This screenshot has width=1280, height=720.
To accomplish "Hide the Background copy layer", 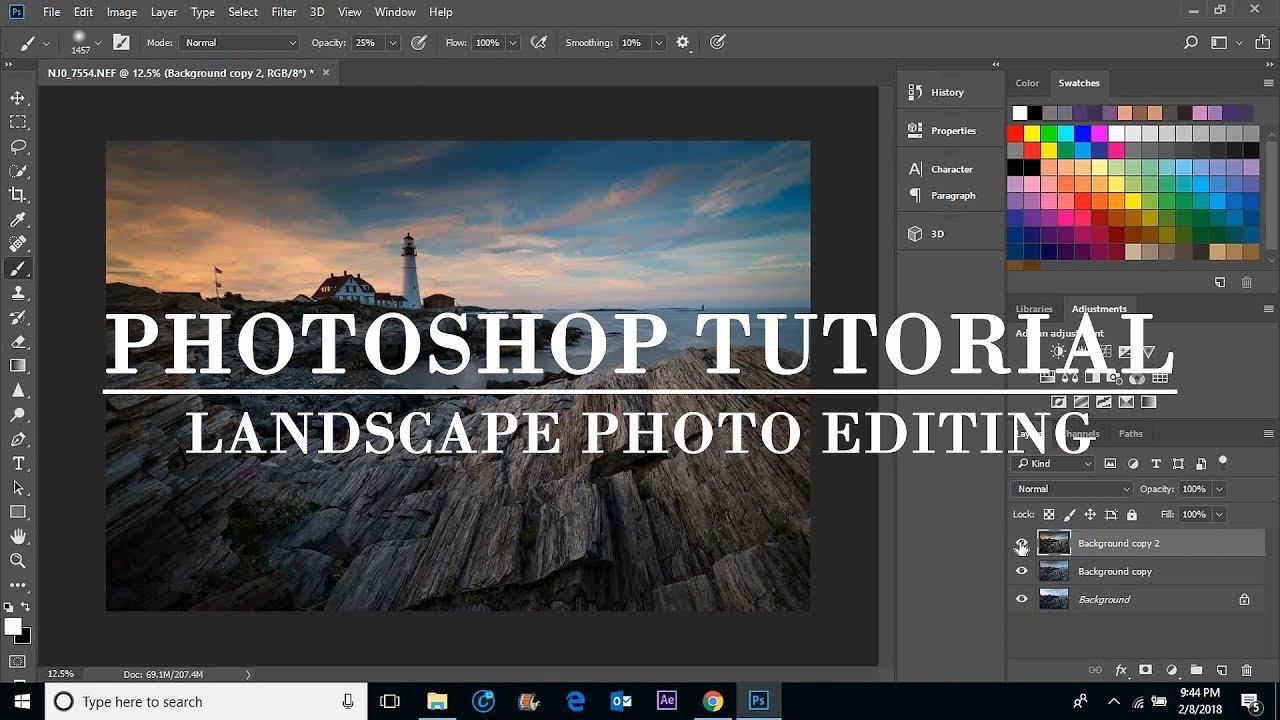I will click(x=1021, y=571).
